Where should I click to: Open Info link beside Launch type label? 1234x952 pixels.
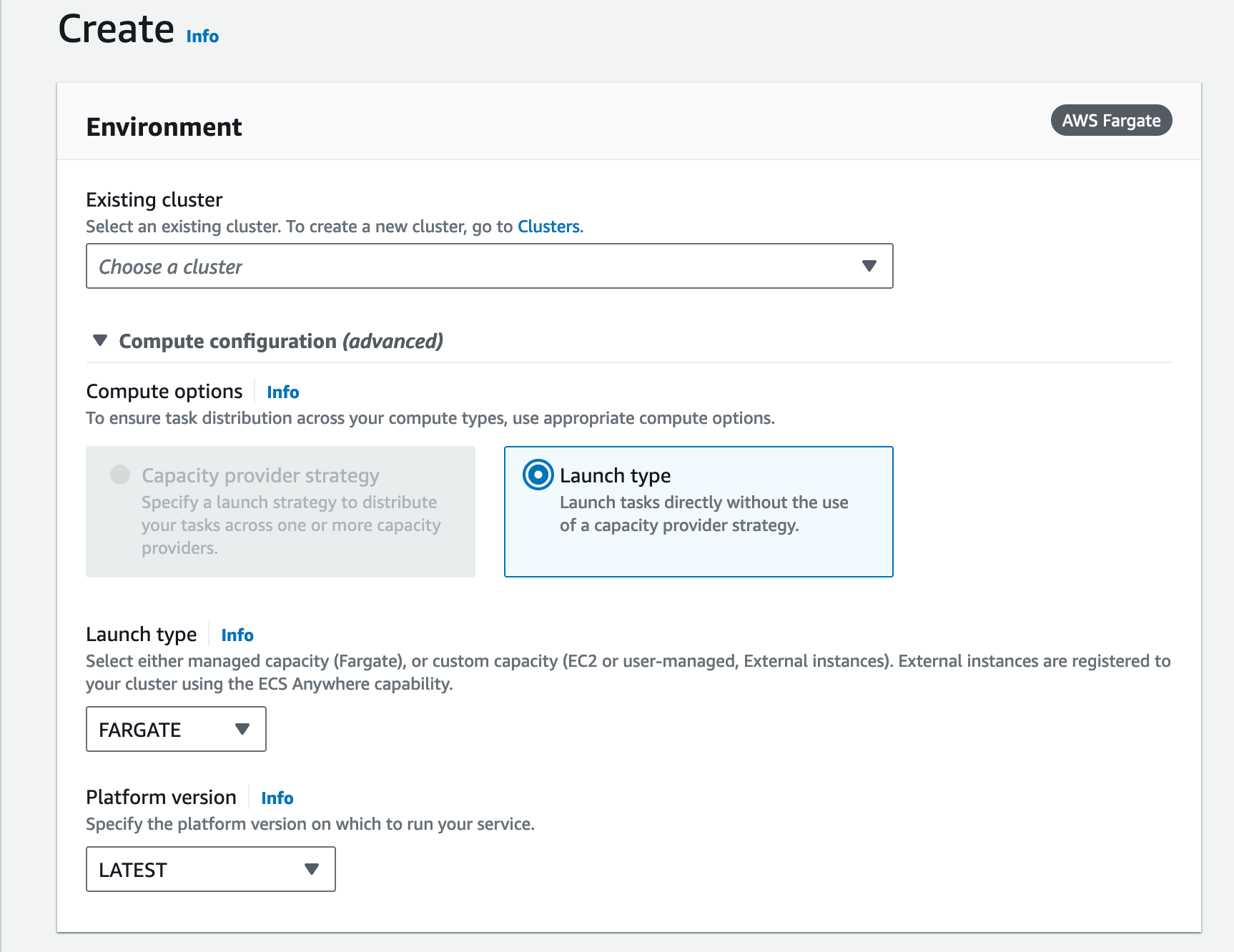click(237, 635)
